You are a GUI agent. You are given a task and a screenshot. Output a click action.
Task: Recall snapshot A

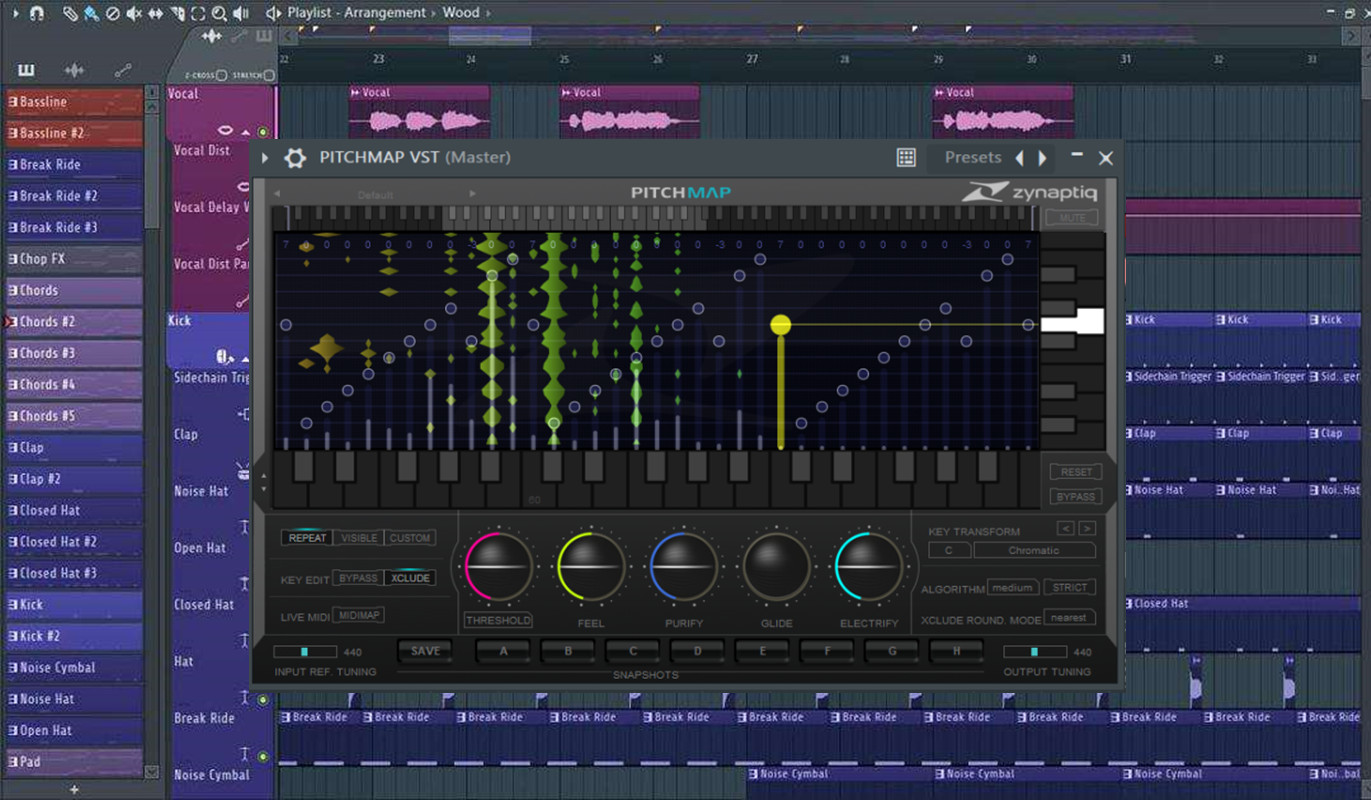[503, 651]
